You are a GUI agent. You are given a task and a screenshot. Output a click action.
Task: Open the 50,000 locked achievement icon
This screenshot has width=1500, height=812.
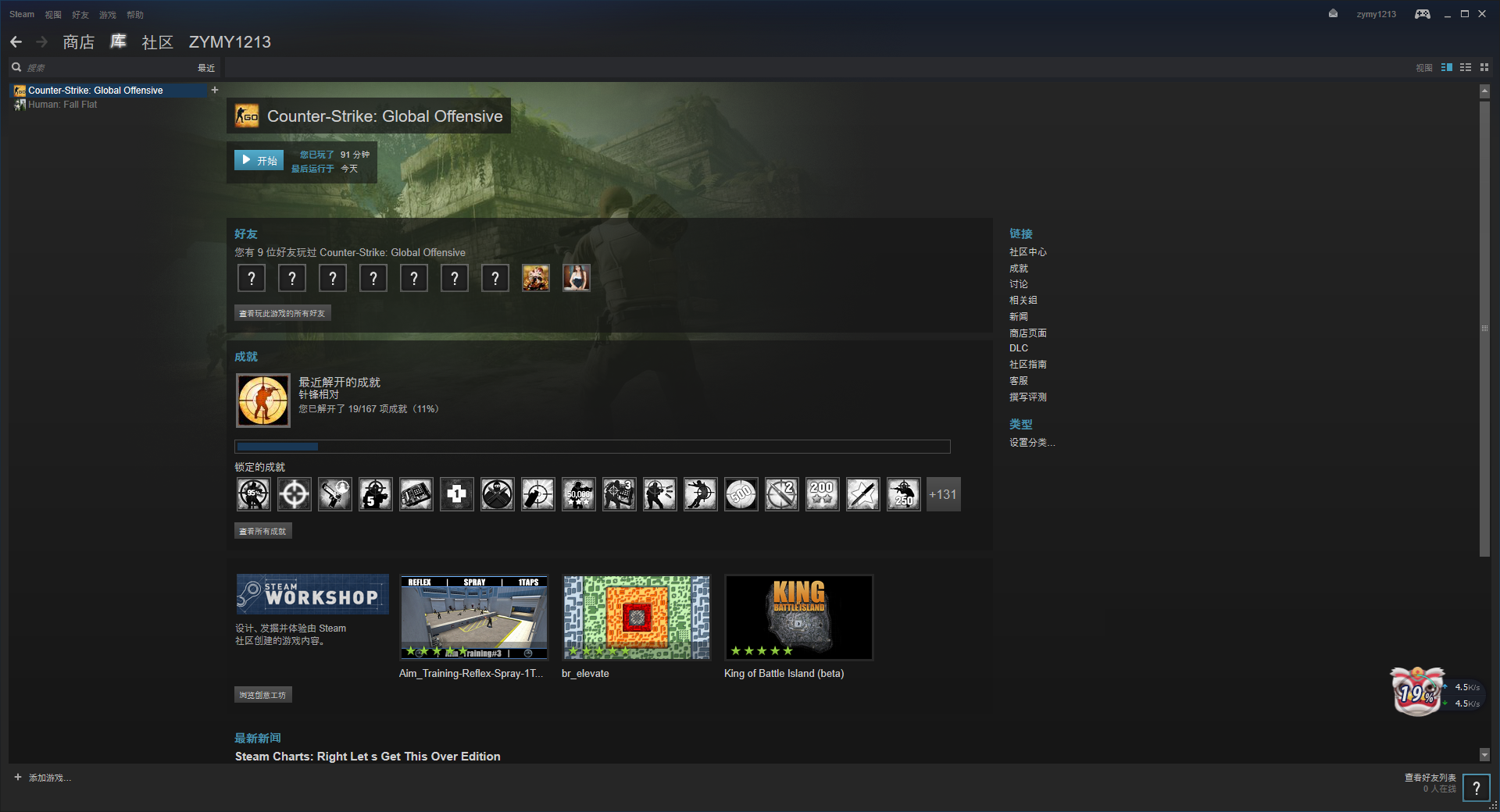(x=578, y=494)
